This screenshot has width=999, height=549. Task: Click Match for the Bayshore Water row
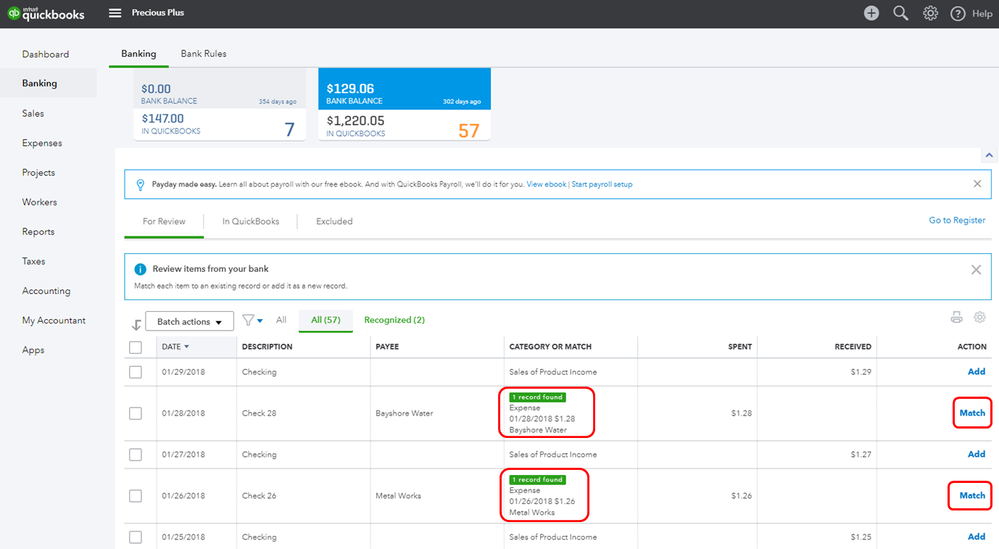pyautogui.click(x=972, y=413)
